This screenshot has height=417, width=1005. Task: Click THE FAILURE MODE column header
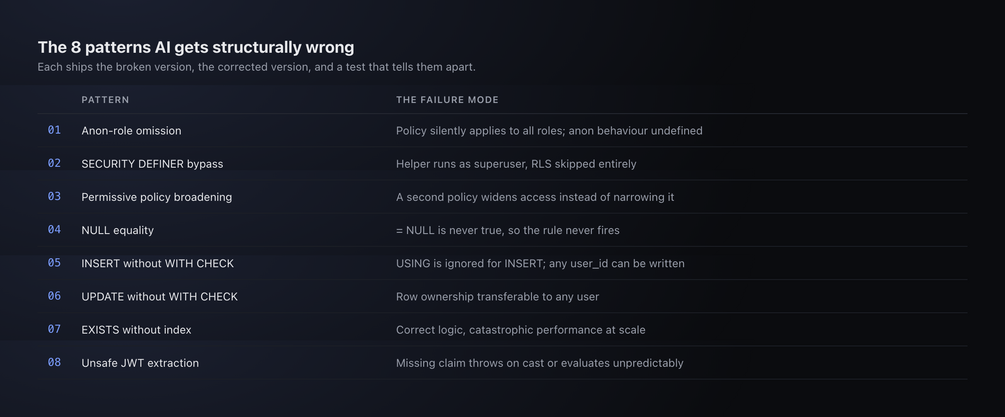[447, 100]
